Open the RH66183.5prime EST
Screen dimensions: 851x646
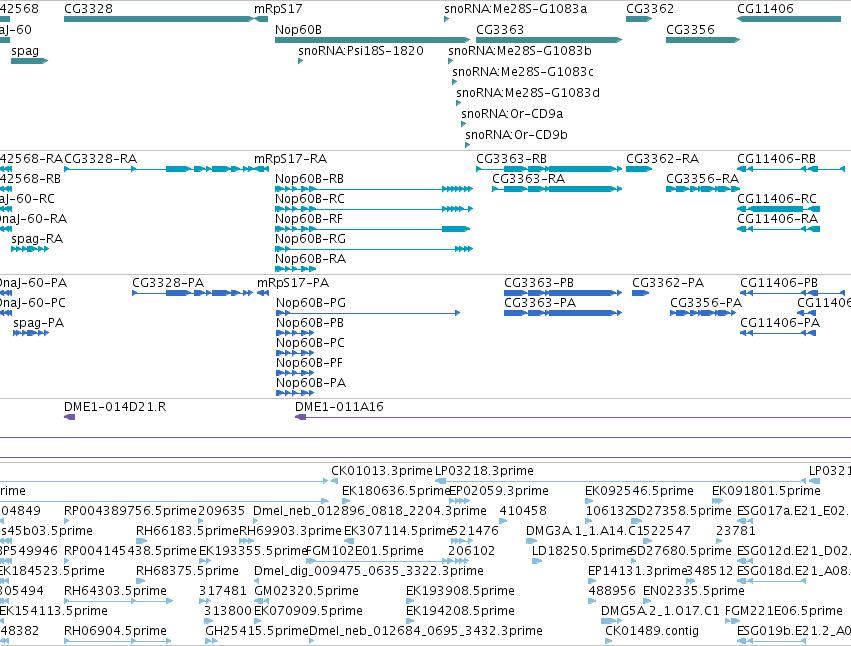pyautogui.click(x=141, y=541)
